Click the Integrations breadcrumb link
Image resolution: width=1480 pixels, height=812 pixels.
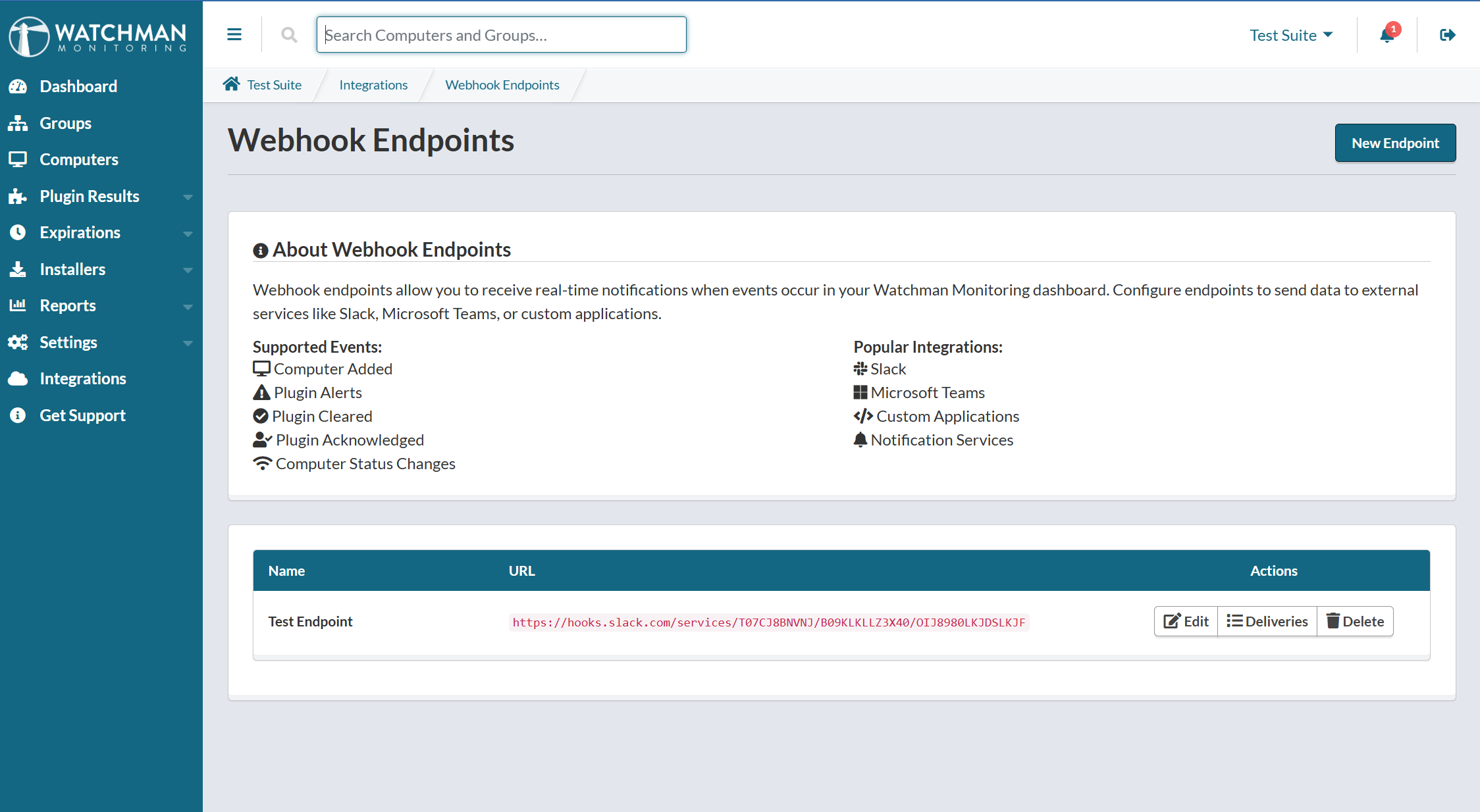click(x=373, y=85)
